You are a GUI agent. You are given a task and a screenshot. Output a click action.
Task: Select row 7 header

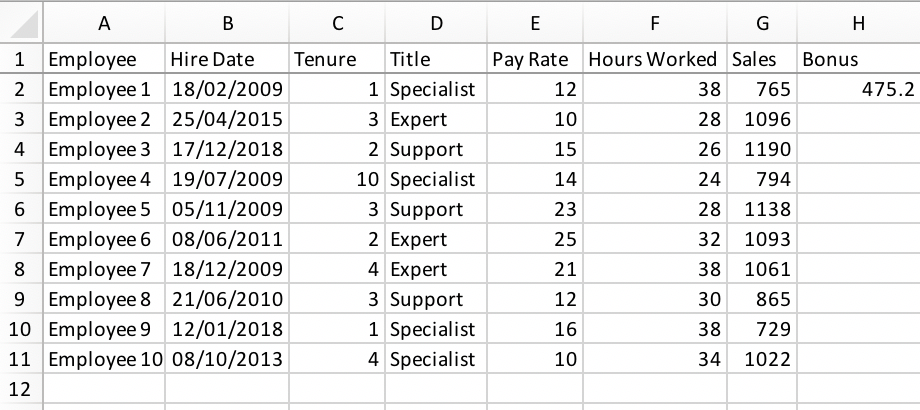pos(21,239)
